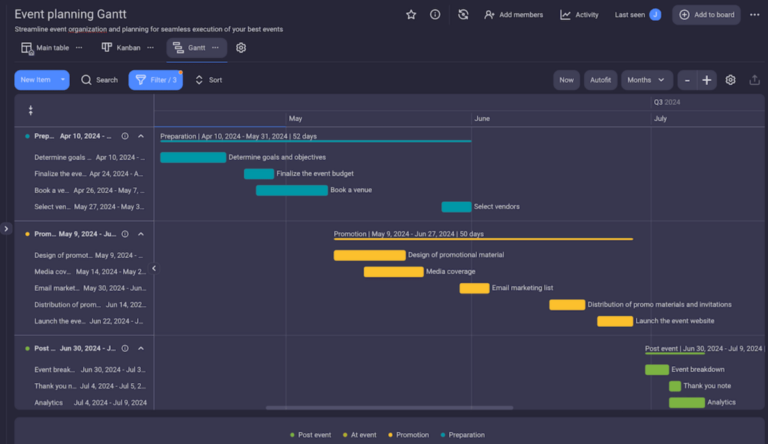
Task: Click the export icon at toolbar right
Action: tap(754, 80)
